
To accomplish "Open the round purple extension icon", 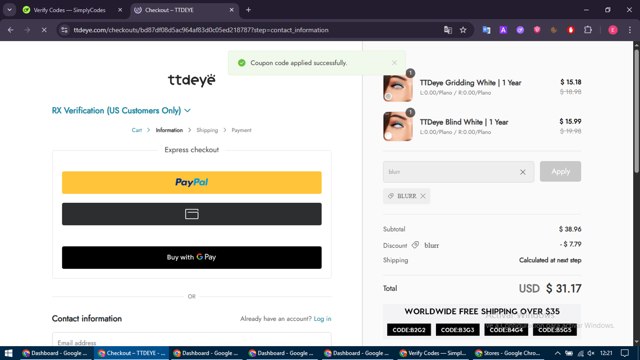I will pyautogui.click(x=520, y=30).
